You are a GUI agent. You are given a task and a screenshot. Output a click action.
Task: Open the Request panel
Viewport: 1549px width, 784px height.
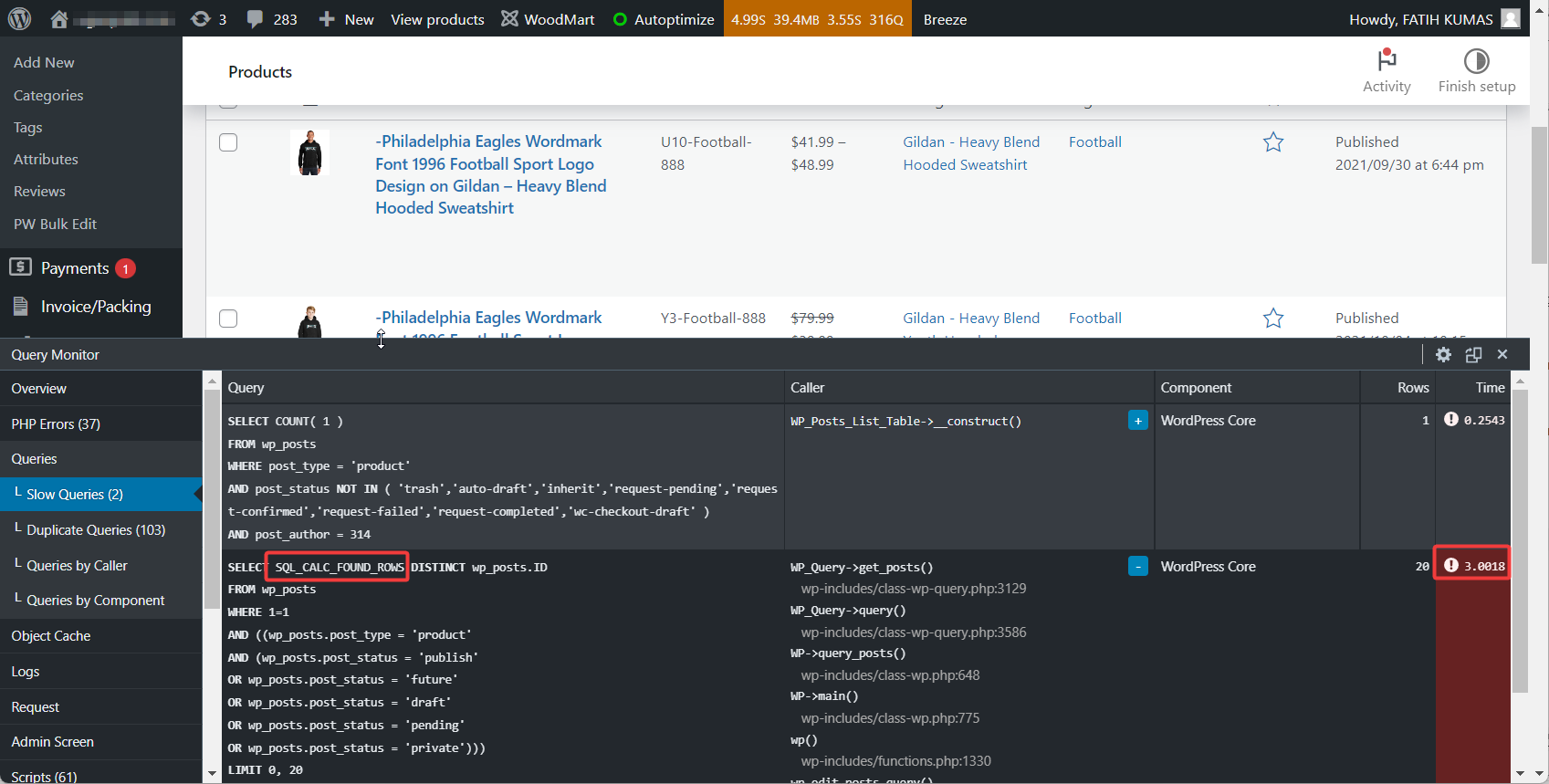pyautogui.click(x=100, y=707)
